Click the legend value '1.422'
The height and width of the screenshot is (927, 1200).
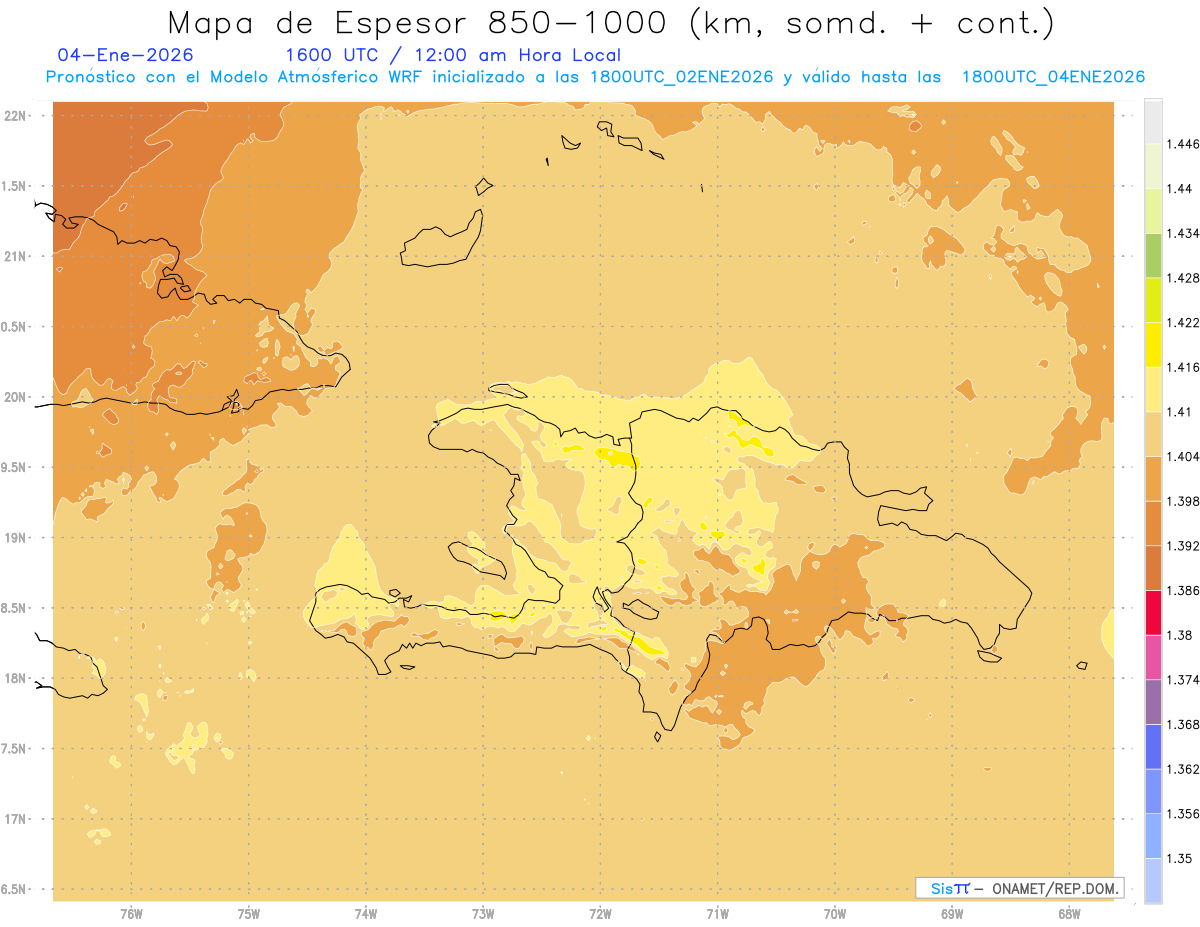click(x=1183, y=322)
